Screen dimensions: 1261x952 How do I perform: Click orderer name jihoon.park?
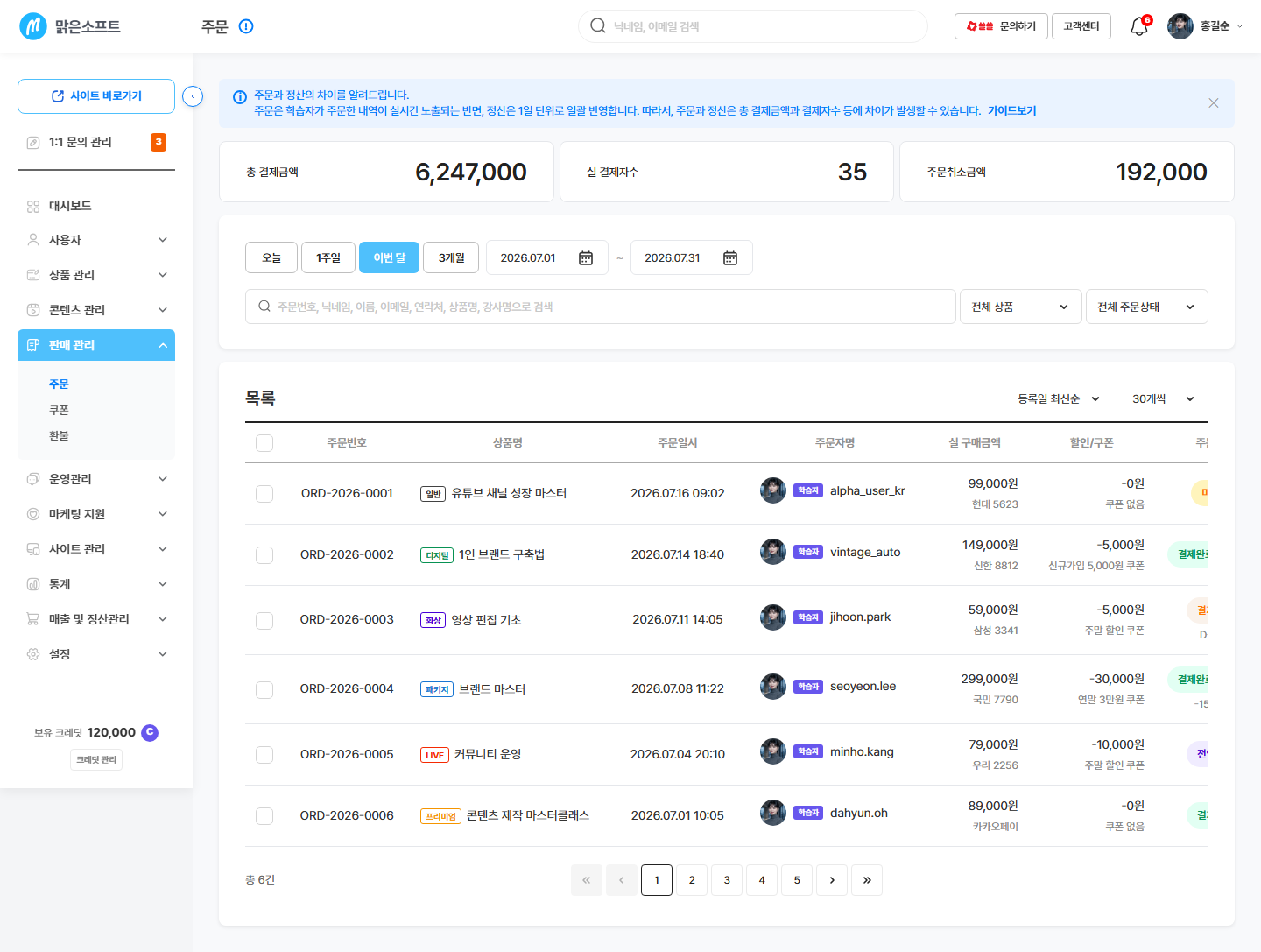tap(860, 617)
